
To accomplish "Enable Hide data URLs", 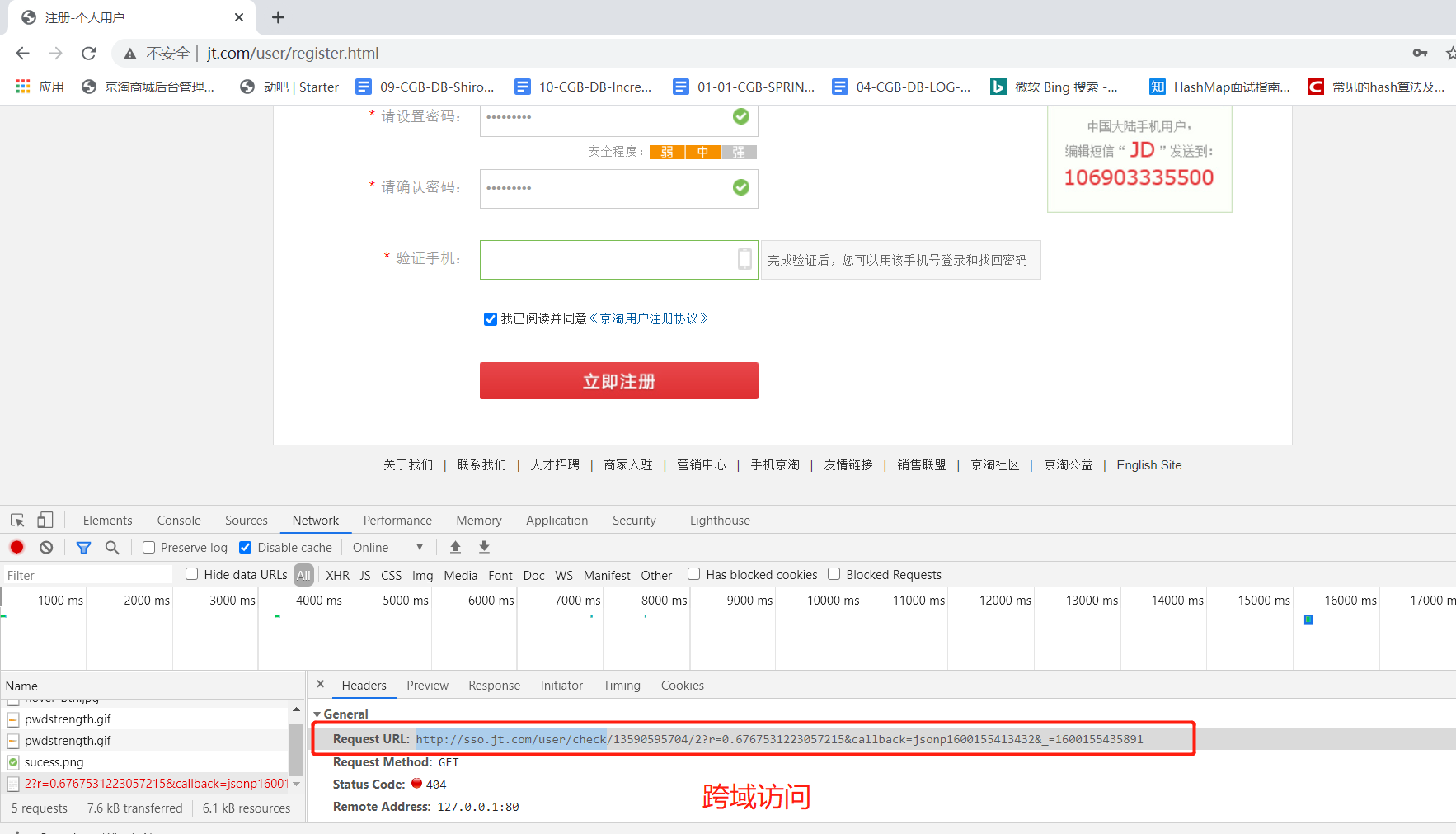I will point(191,574).
